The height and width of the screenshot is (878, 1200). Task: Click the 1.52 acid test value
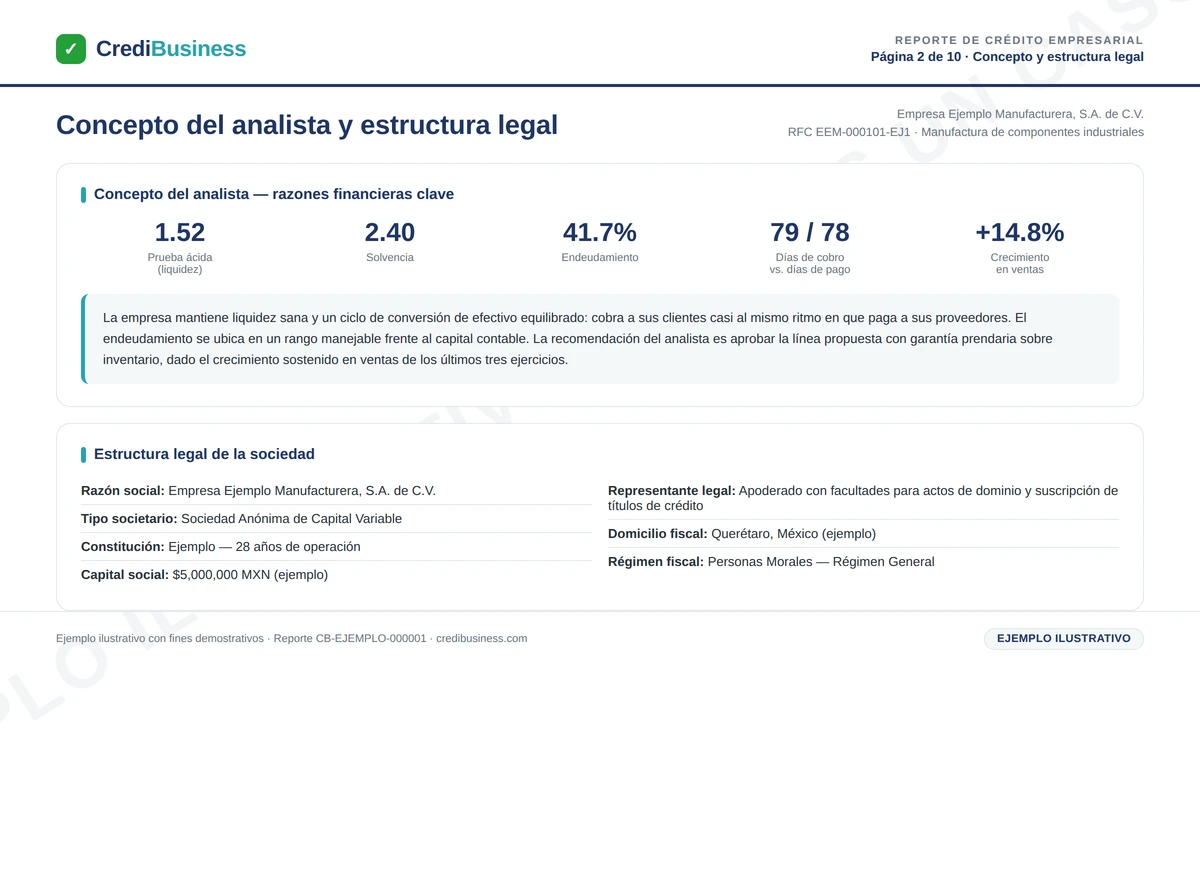tap(180, 232)
